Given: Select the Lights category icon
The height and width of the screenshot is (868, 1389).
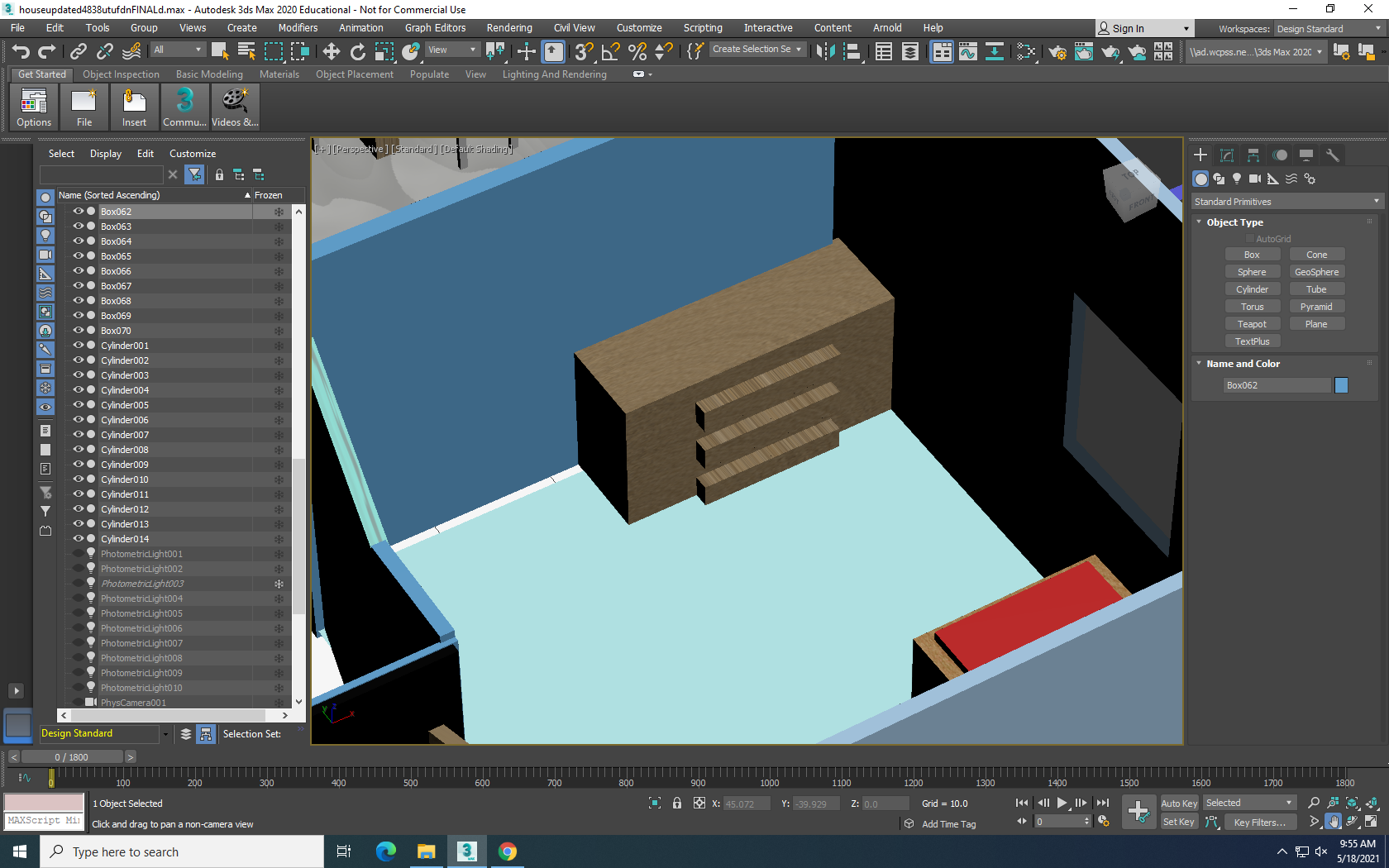Looking at the screenshot, I should click(1237, 179).
